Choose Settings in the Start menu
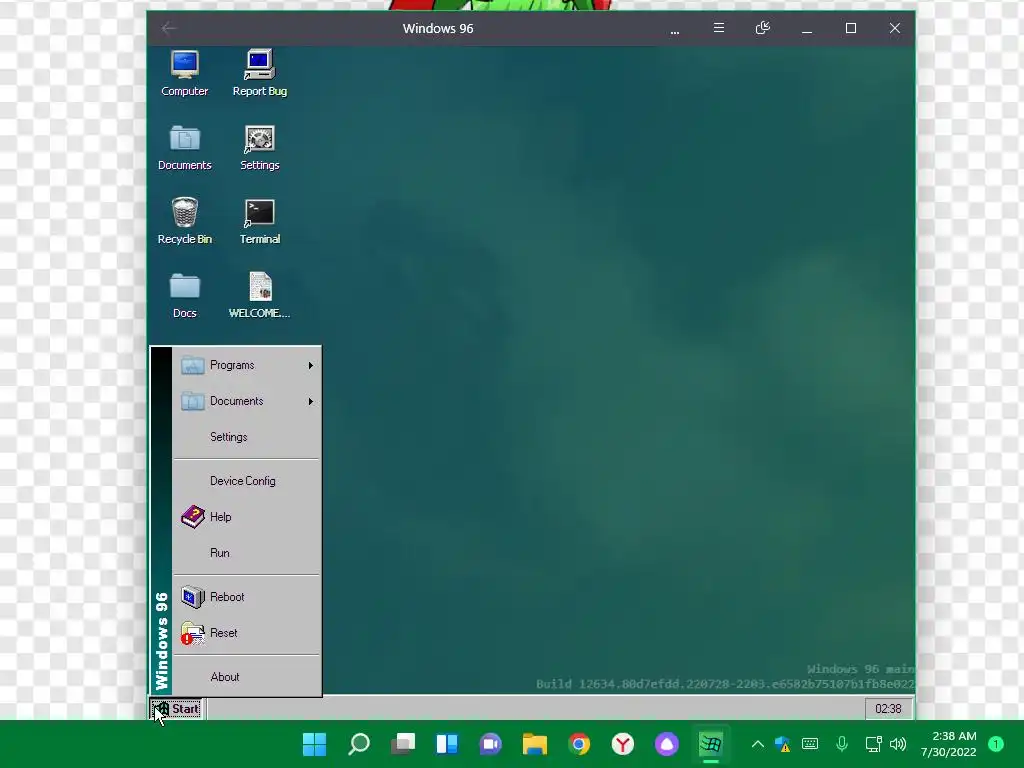Image resolution: width=1024 pixels, height=768 pixels. pyautogui.click(x=247, y=437)
